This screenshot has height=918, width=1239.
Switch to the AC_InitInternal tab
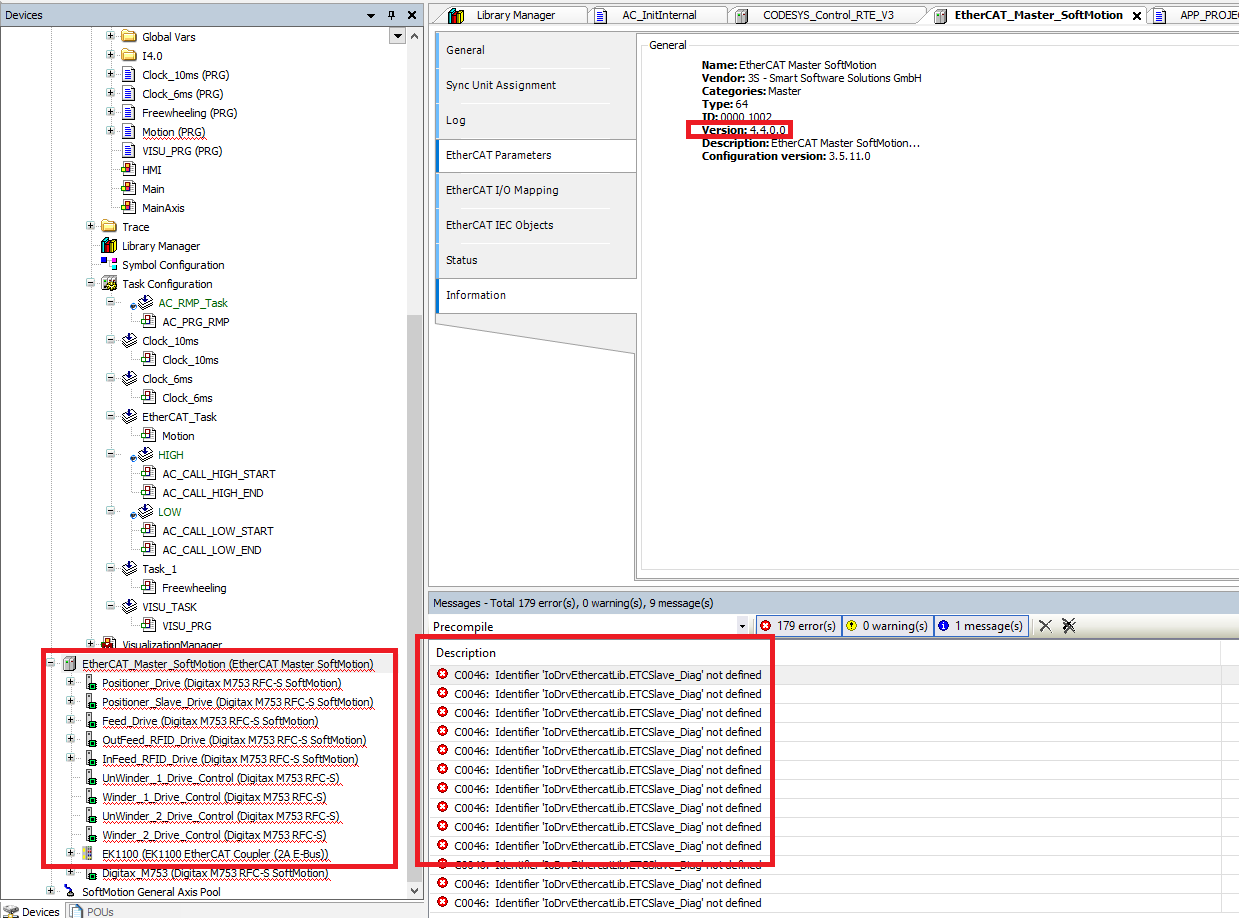pos(659,15)
